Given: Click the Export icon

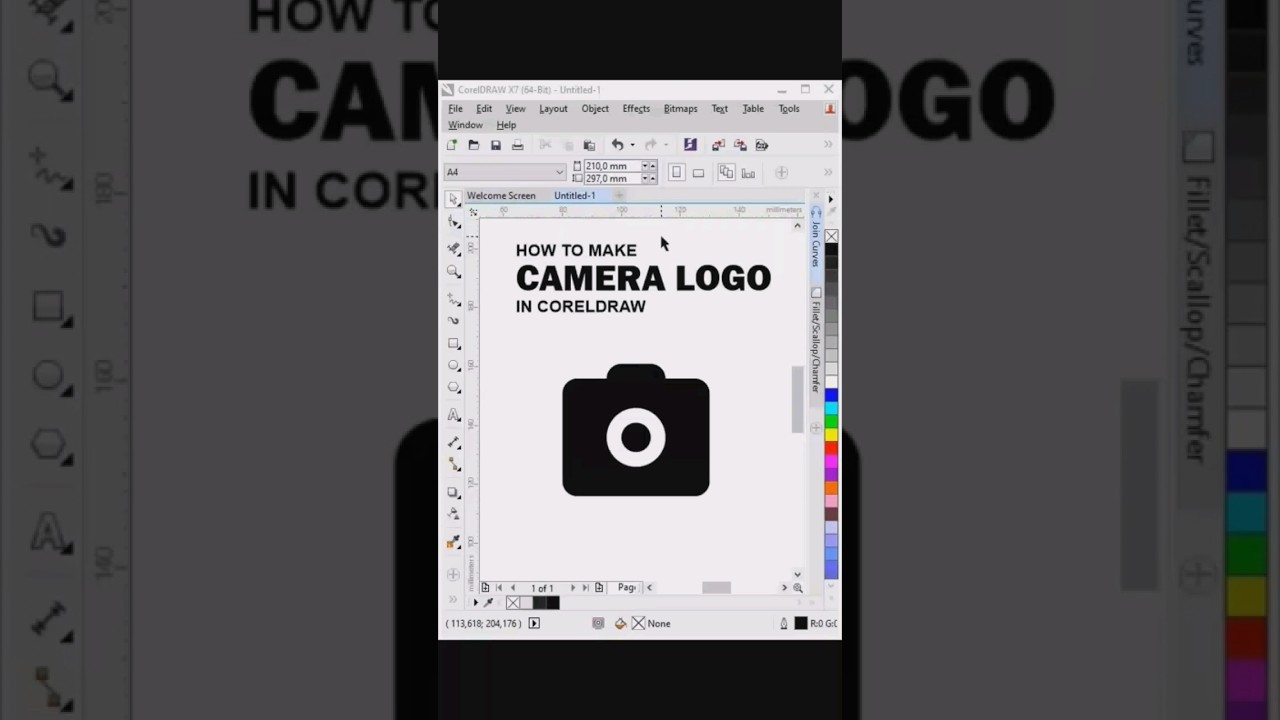Looking at the screenshot, I should pyautogui.click(x=740, y=145).
